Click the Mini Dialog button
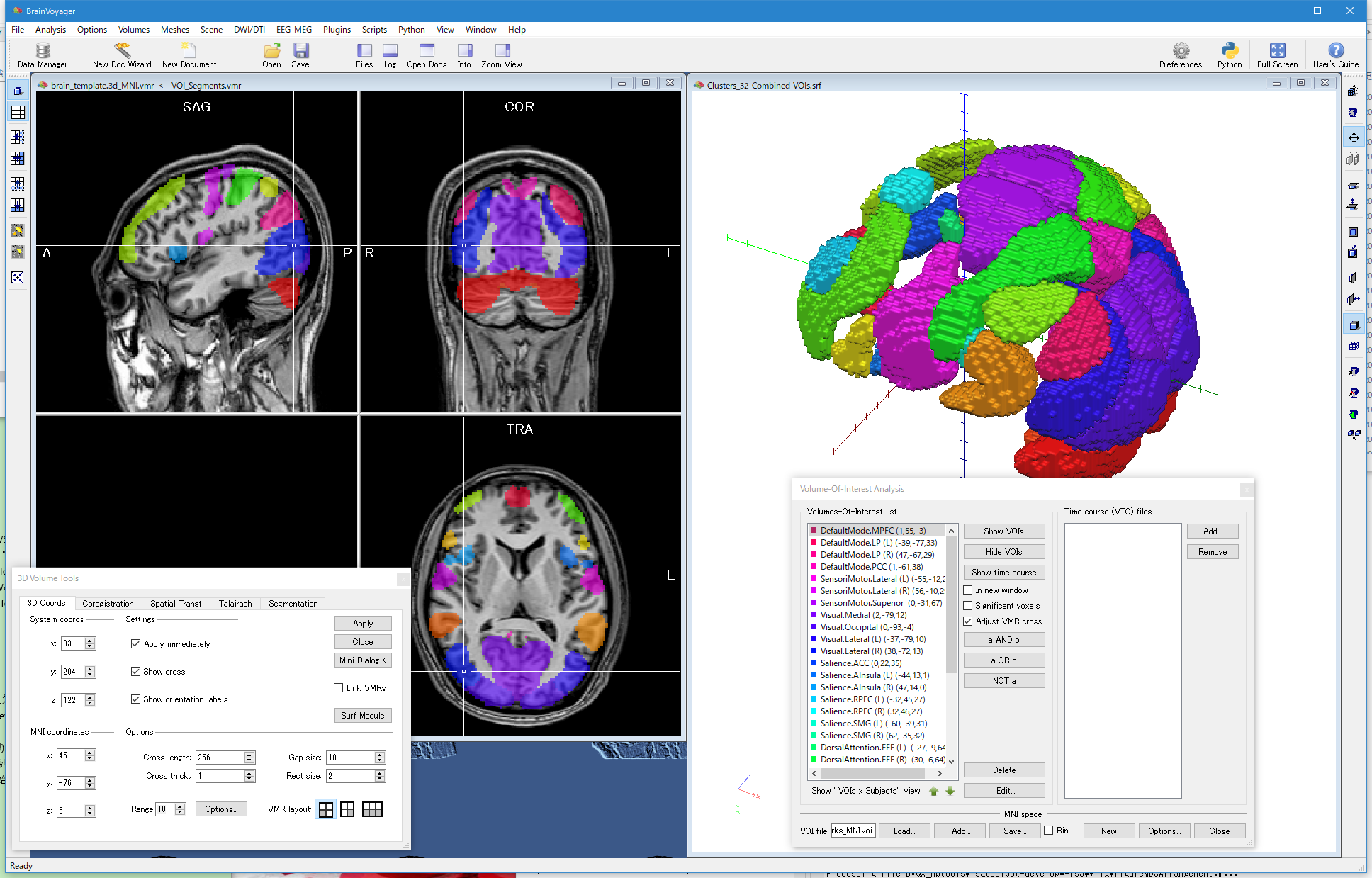The width and height of the screenshot is (1372, 878). pyautogui.click(x=363, y=660)
